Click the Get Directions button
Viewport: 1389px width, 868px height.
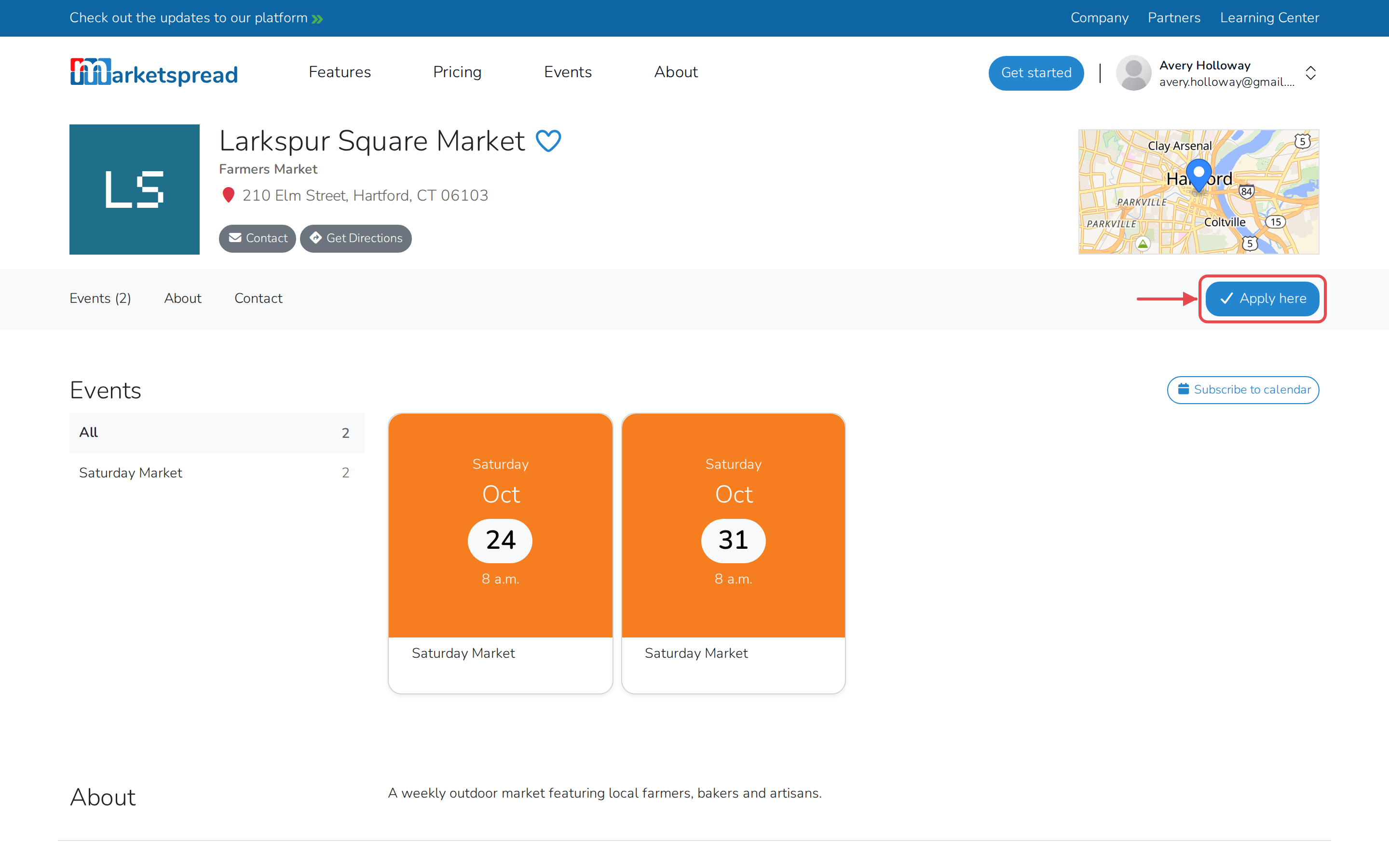coord(356,238)
